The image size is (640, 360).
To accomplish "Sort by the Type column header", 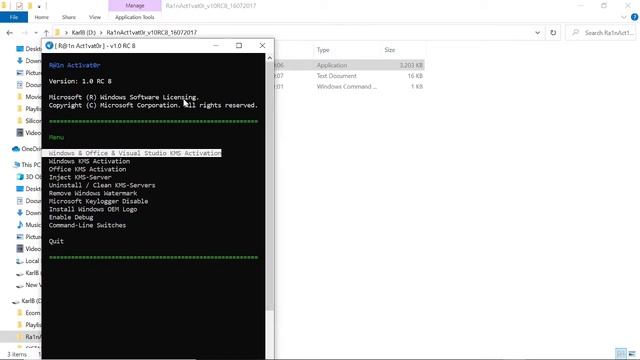I will 323,50.
